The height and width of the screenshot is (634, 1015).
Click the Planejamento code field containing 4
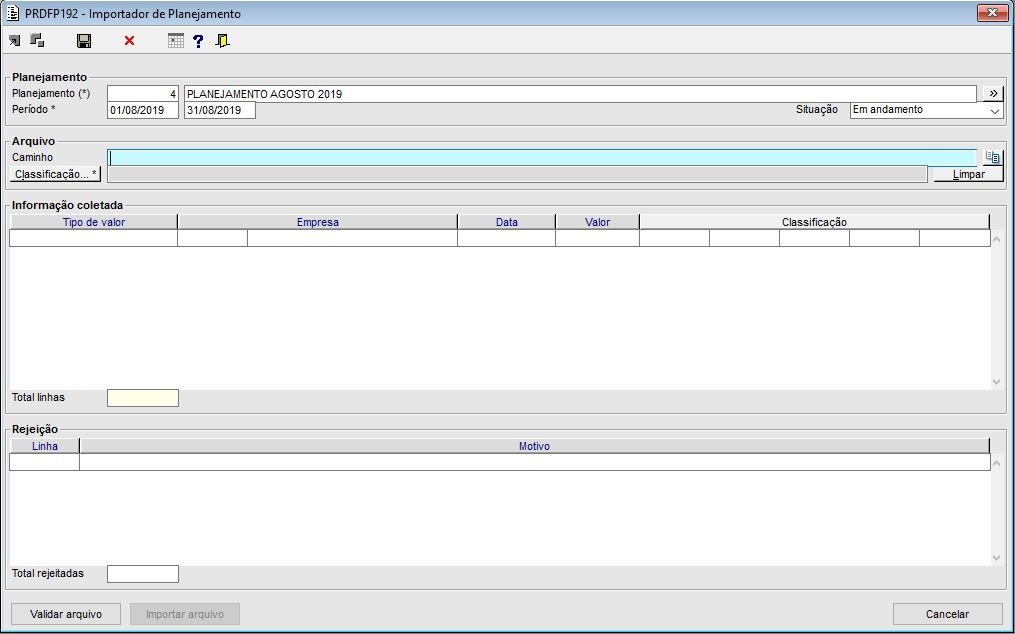click(x=142, y=94)
